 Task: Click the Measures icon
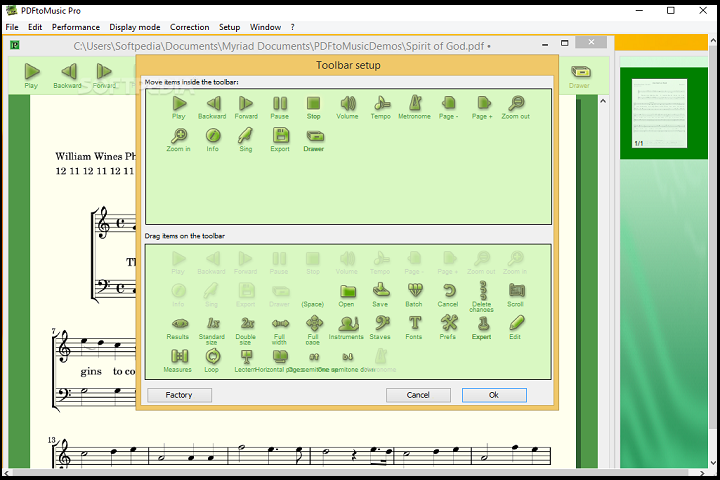[178, 357]
